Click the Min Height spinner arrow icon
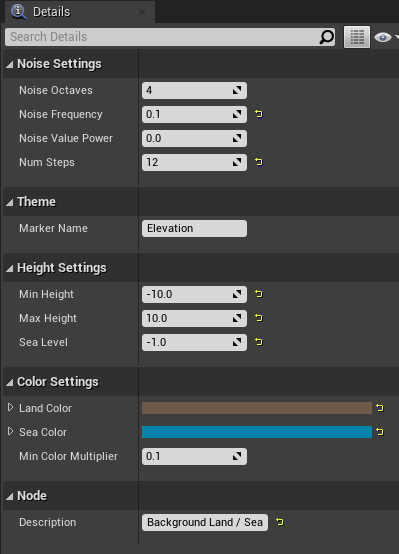 237,294
